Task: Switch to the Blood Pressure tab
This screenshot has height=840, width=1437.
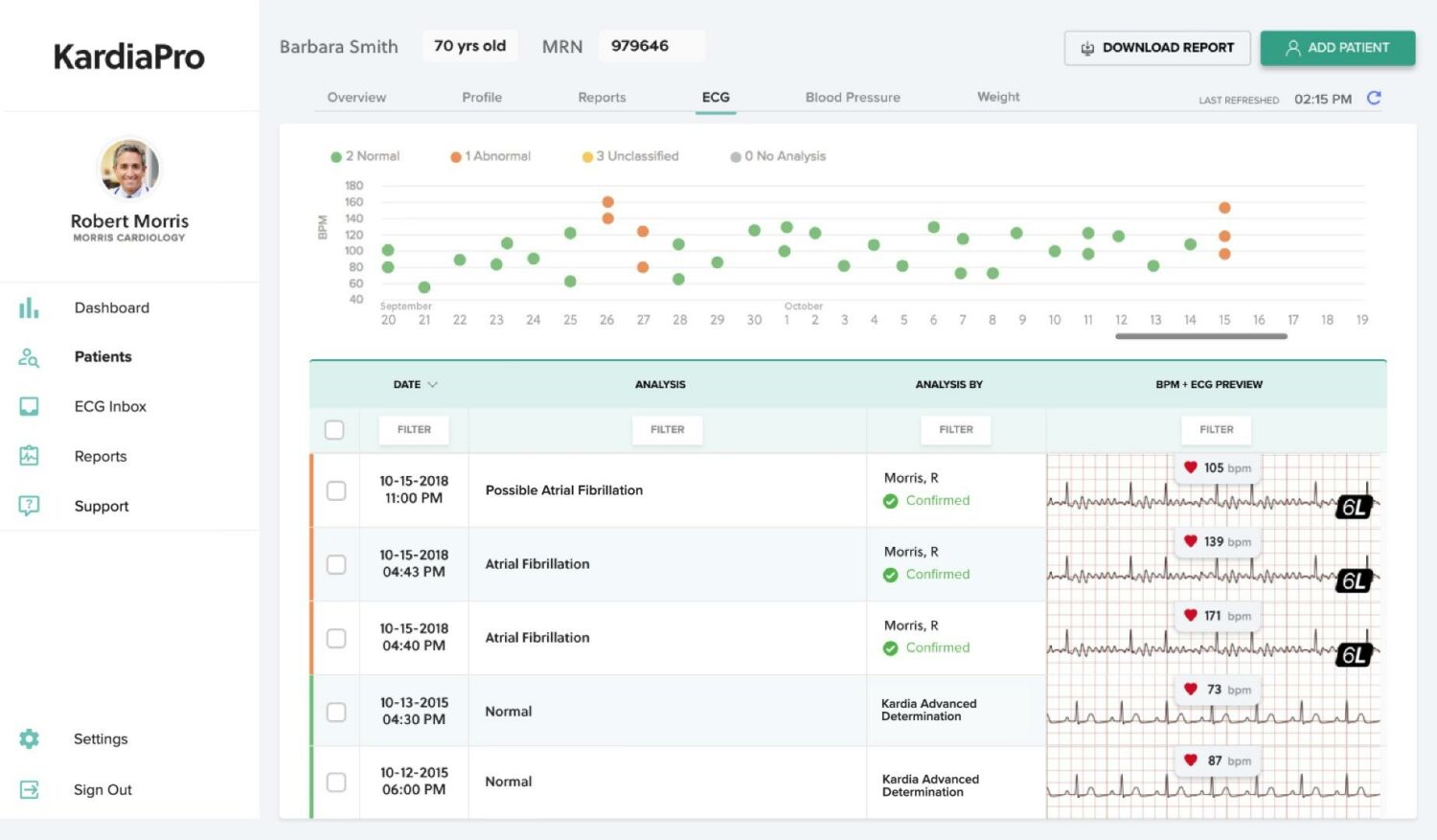Action: click(x=853, y=98)
